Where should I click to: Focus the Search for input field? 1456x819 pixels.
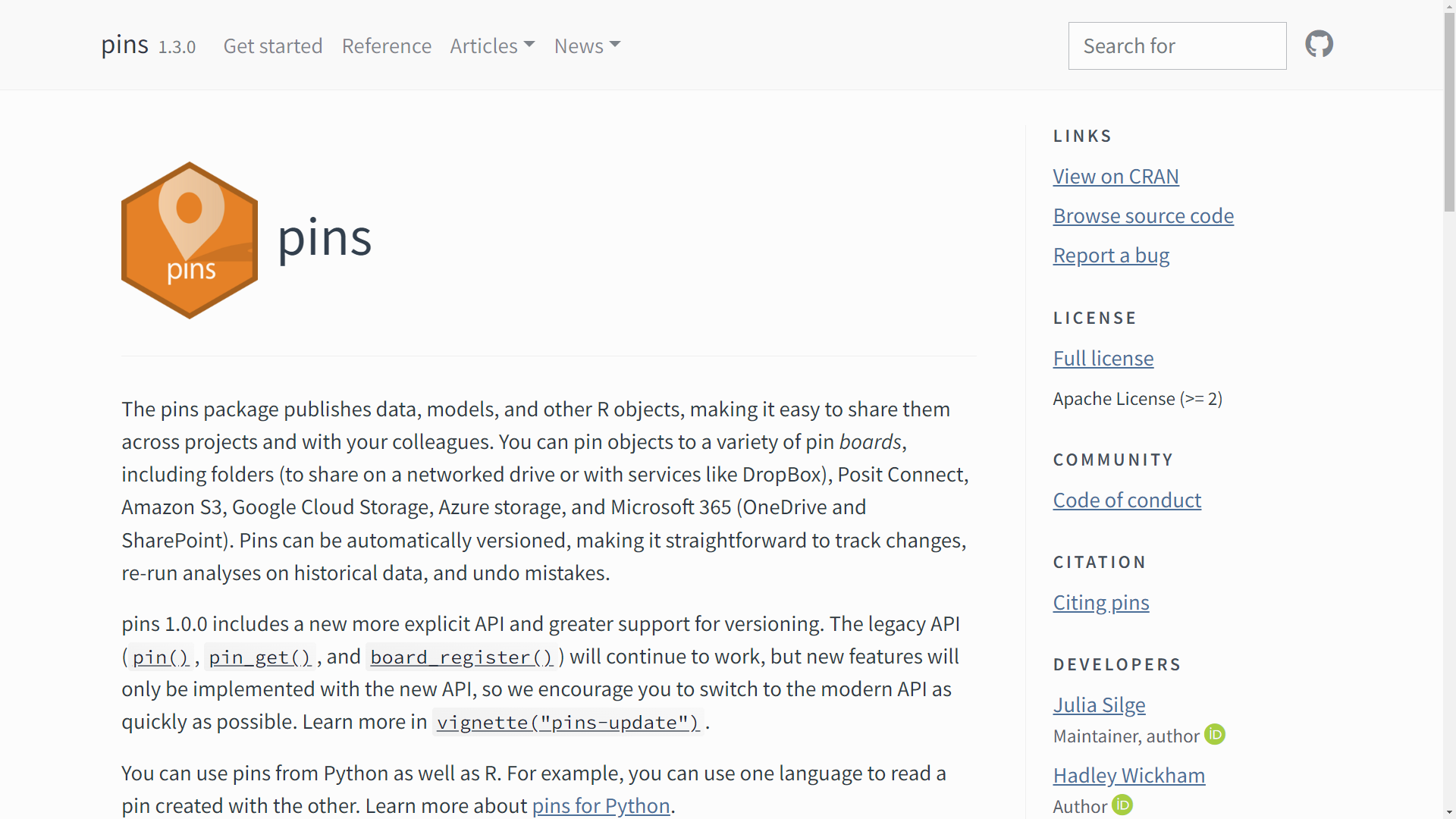[1177, 45]
